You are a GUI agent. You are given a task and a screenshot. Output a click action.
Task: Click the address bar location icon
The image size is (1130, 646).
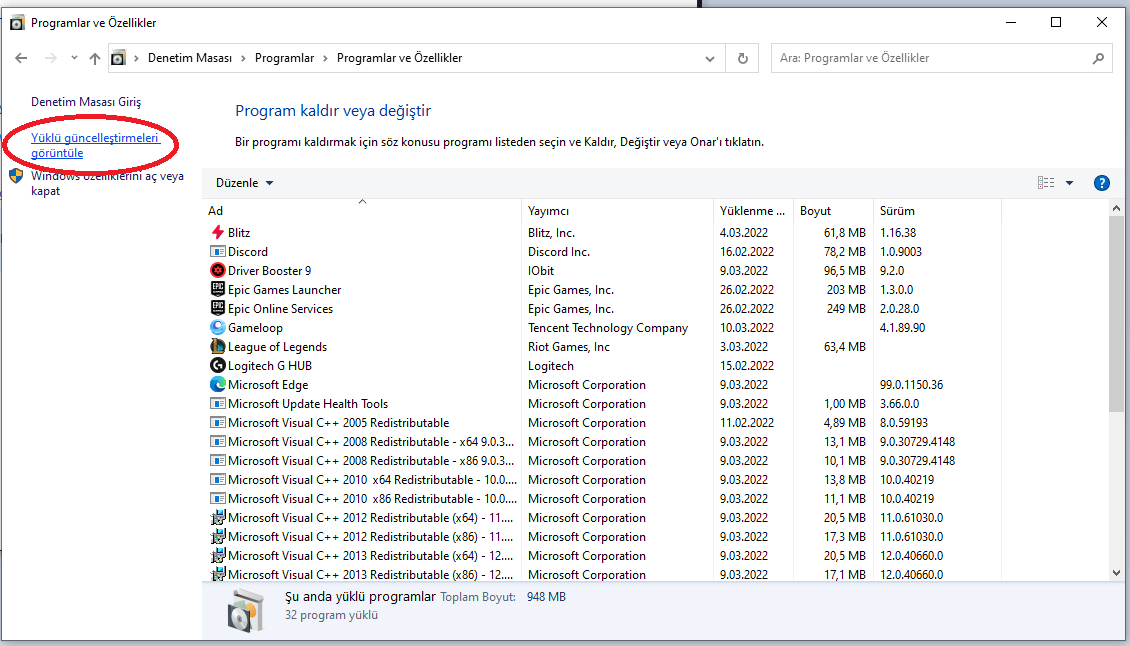coord(119,58)
